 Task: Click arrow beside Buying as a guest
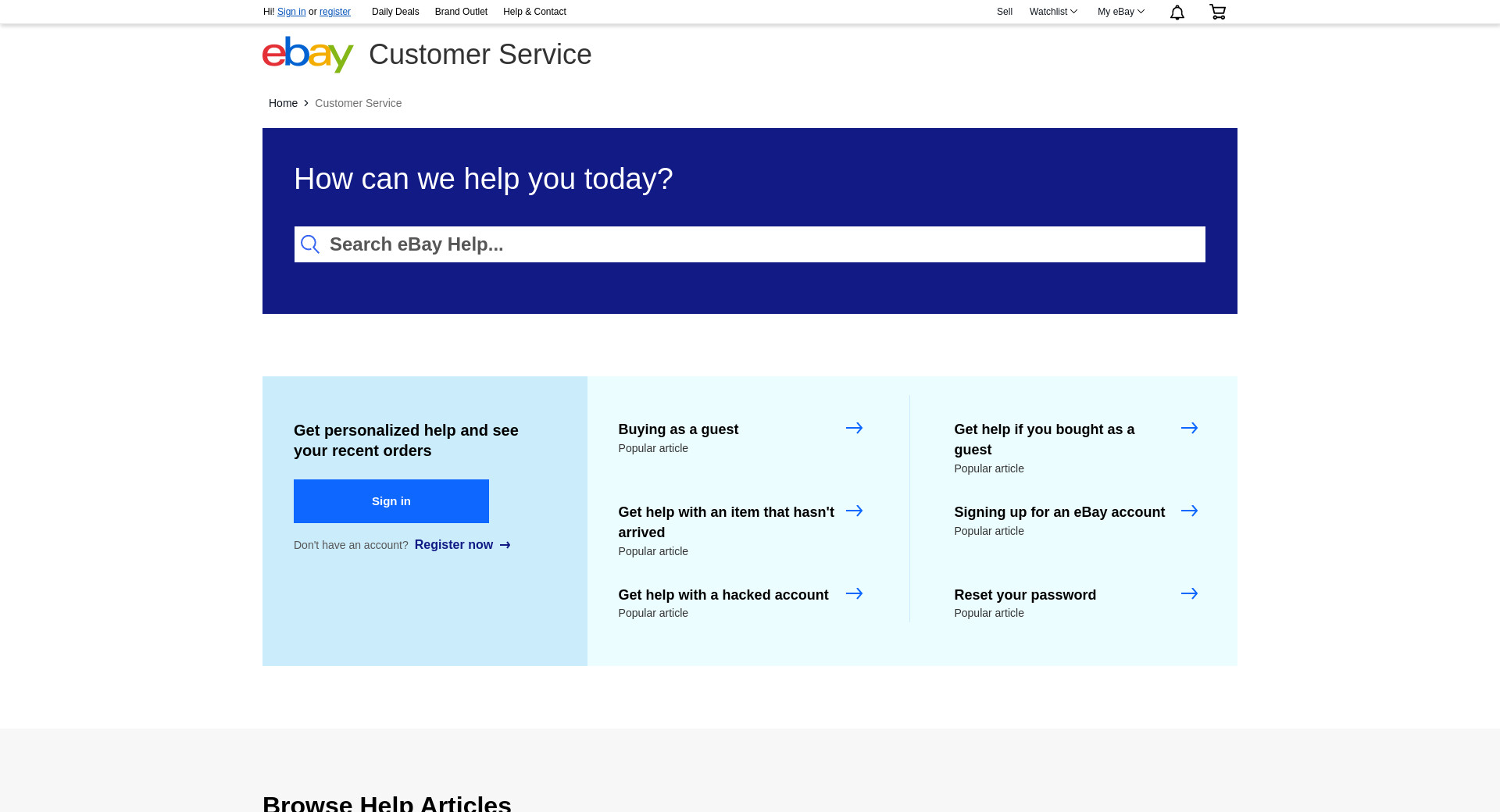pos(854,428)
